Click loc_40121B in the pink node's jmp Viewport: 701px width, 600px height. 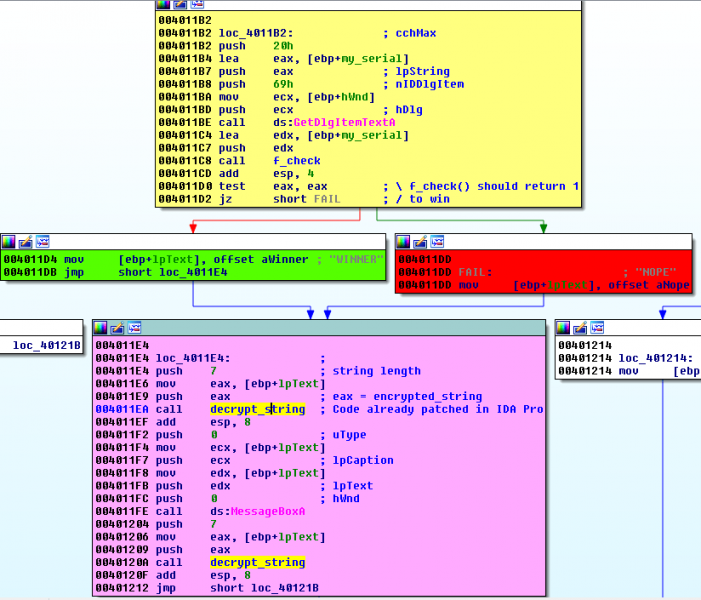click(x=285, y=588)
